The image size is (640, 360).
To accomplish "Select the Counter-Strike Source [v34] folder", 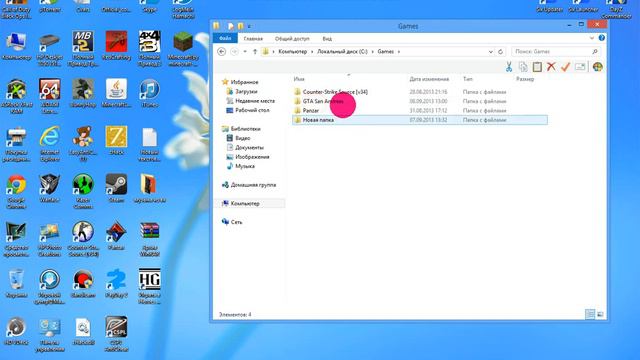I will (x=335, y=92).
